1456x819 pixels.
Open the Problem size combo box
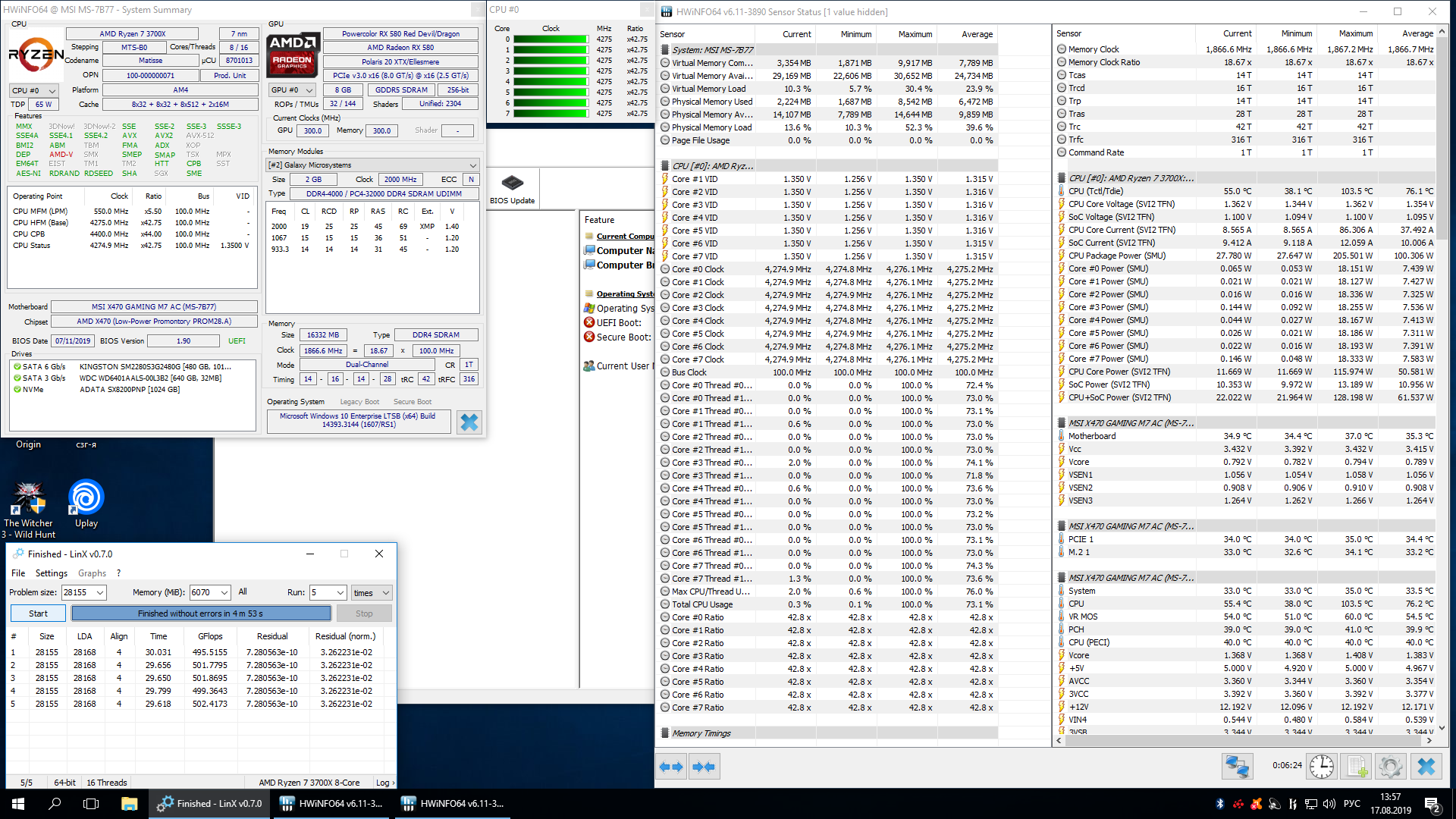coord(83,592)
